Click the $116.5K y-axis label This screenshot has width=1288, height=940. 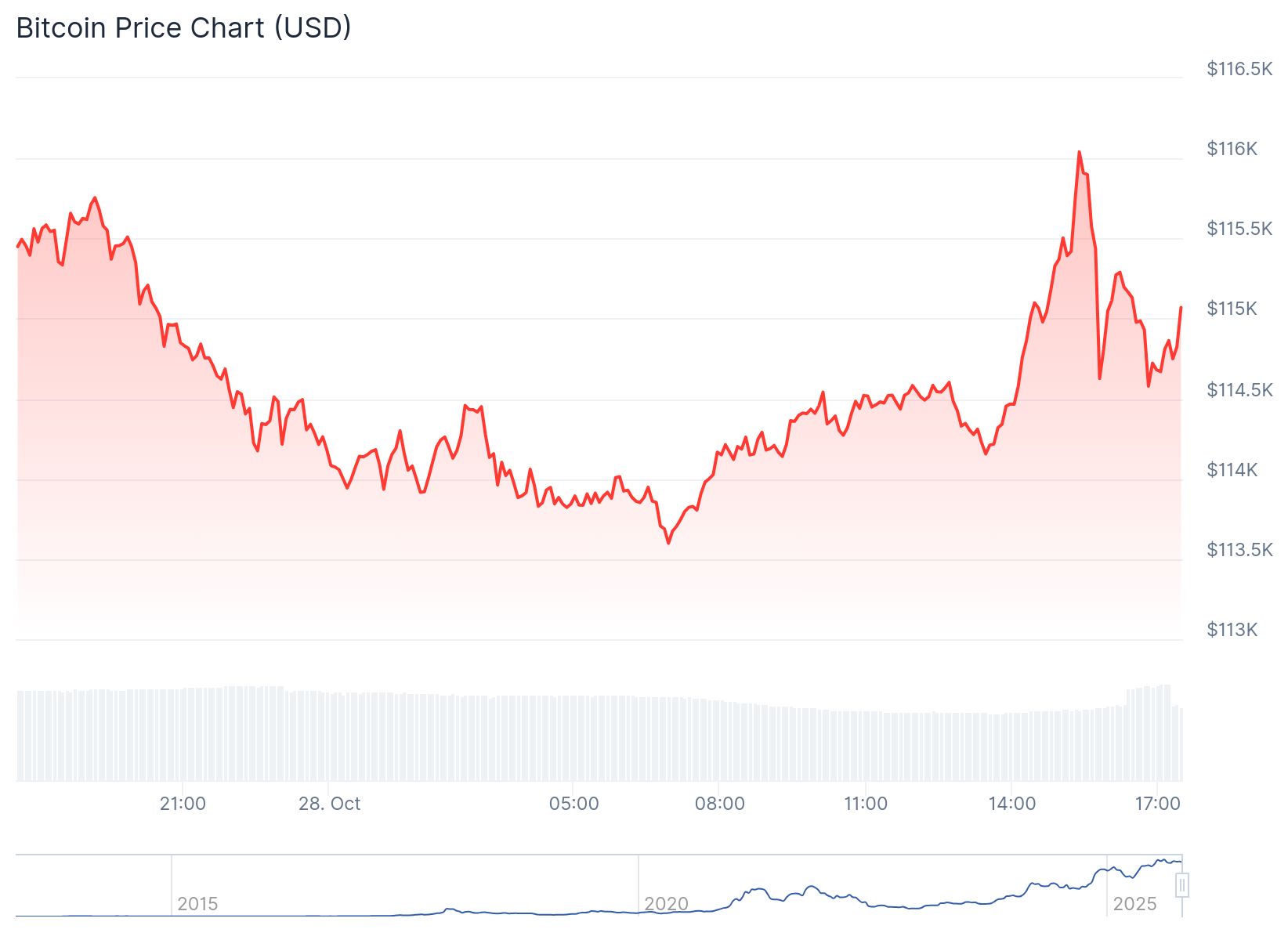click(1239, 69)
